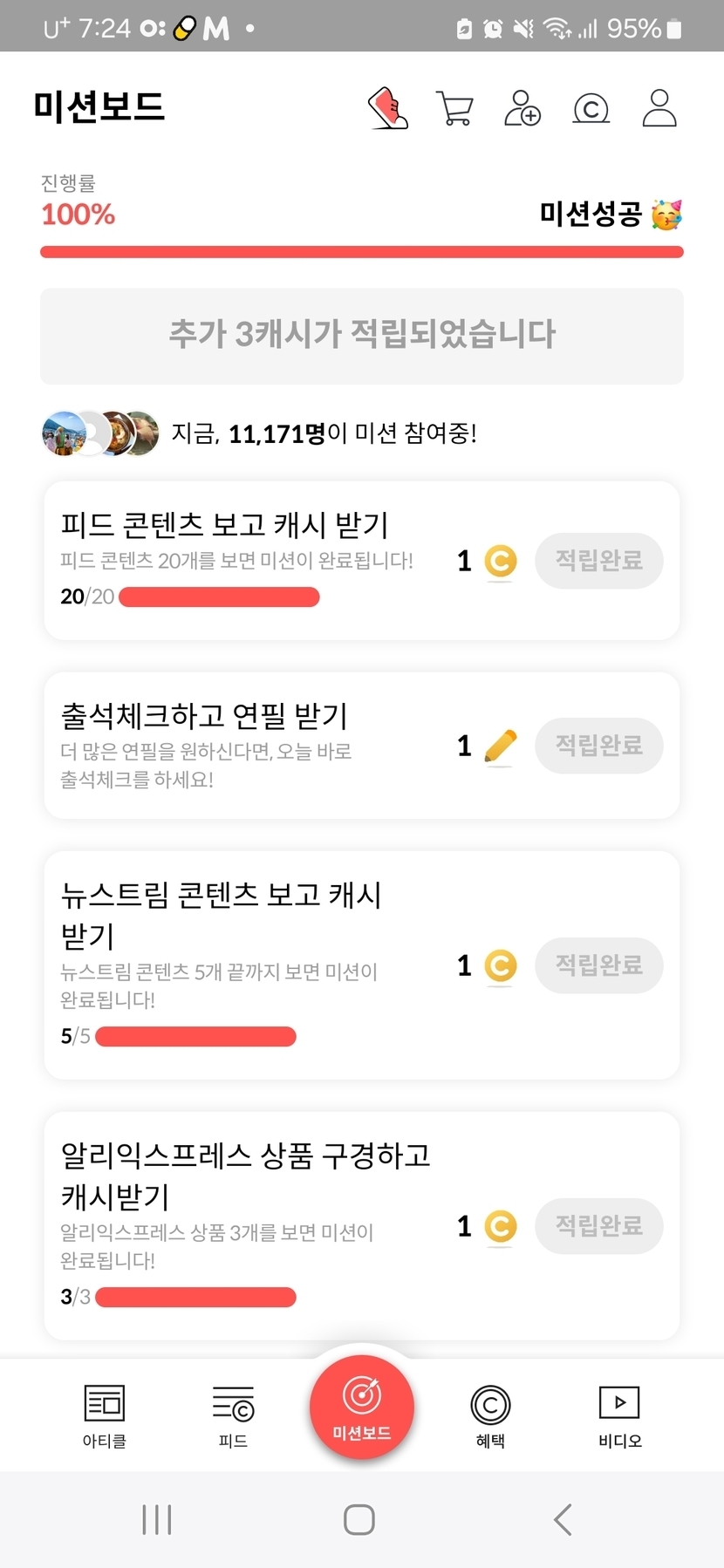Tap the coin icon on feed mission

point(500,561)
